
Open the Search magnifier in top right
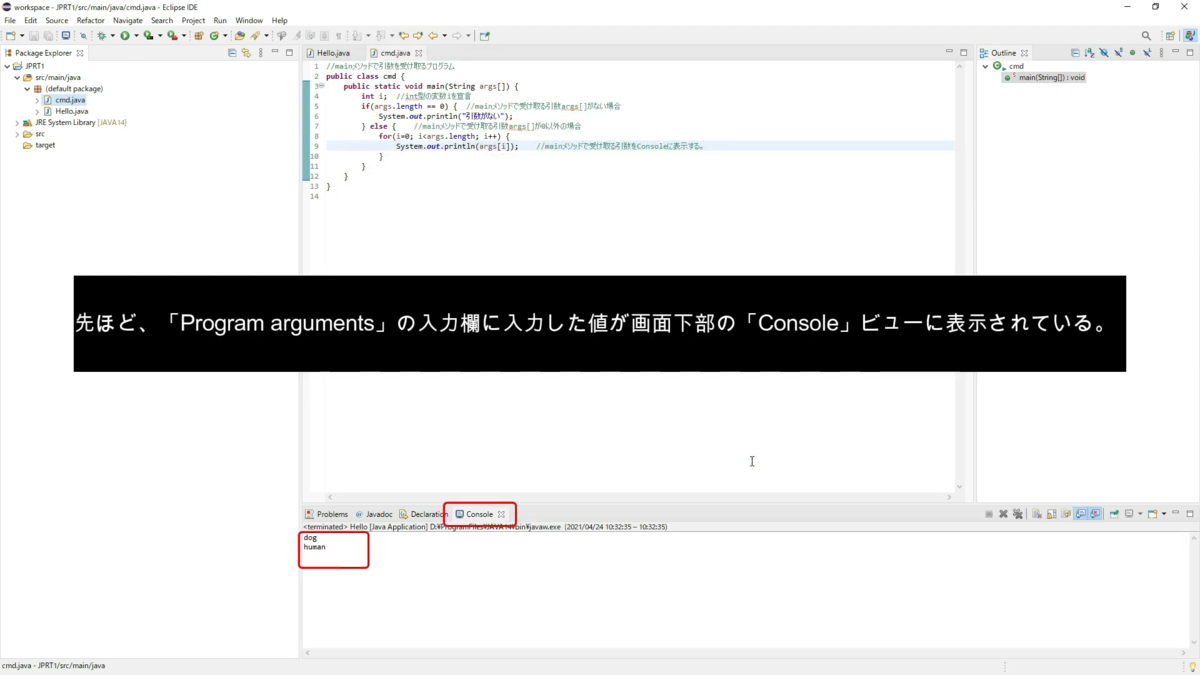click(x=1146, y=36)
